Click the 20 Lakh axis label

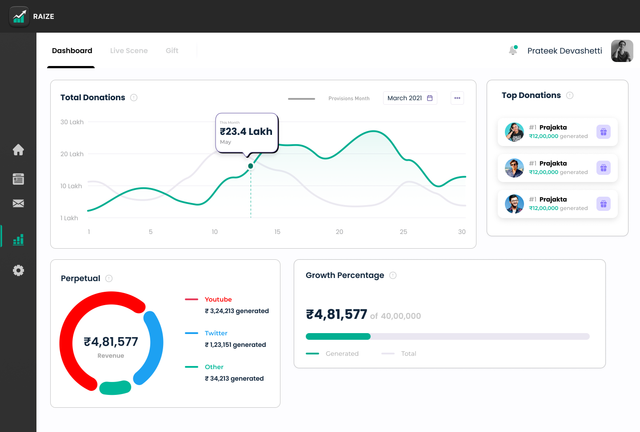click(x=72, y=154)
